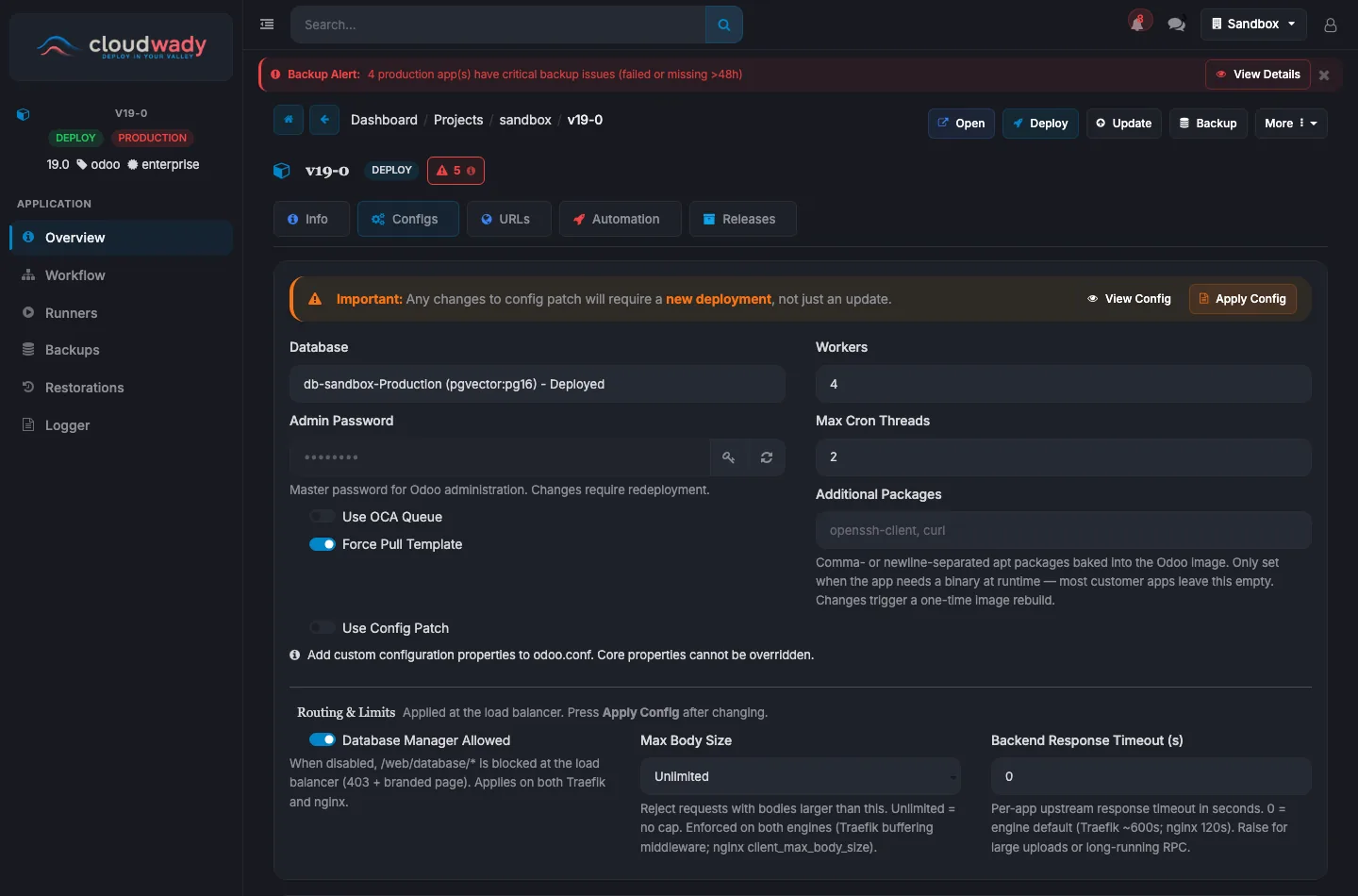Screen dimensions: 1358x896
Task: Switch to the URLs tab
Action: [508, 219]
